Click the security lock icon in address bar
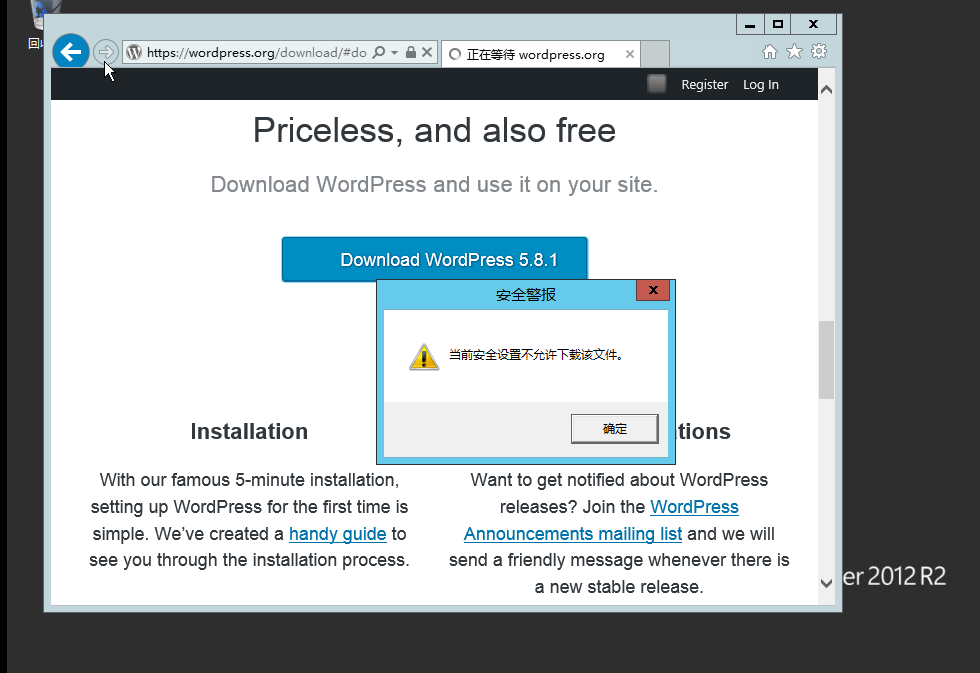The width and height of the screenshot is (980, 673). click(412, 52)
